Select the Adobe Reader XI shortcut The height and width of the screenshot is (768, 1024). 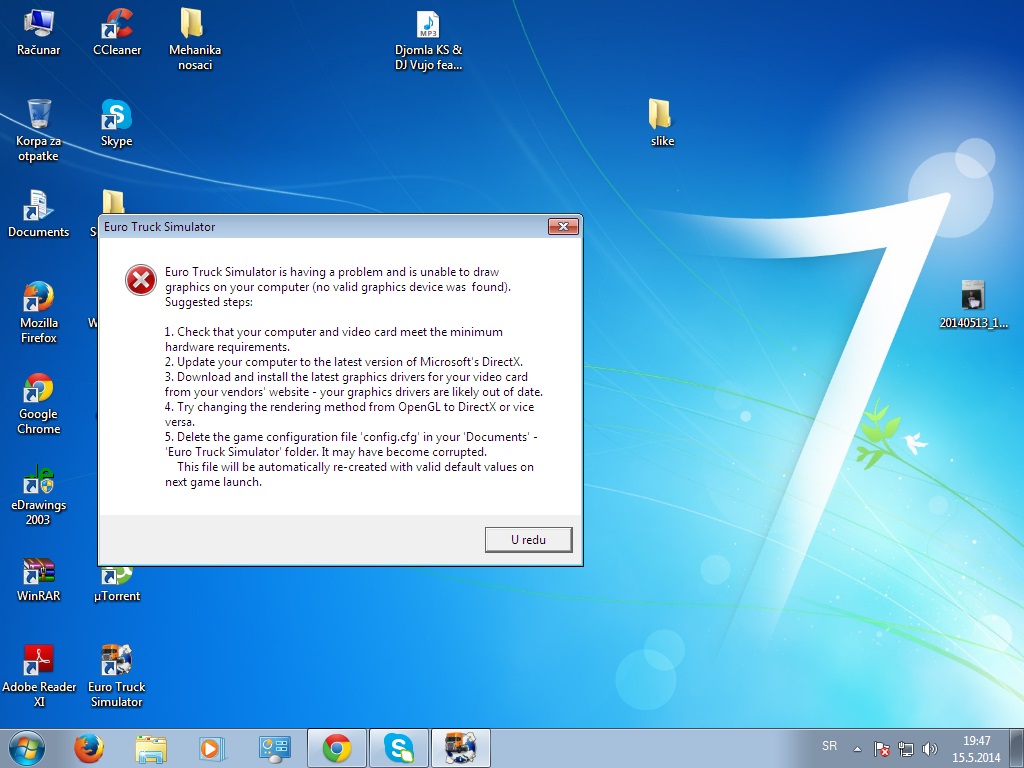tap(39, 676)
